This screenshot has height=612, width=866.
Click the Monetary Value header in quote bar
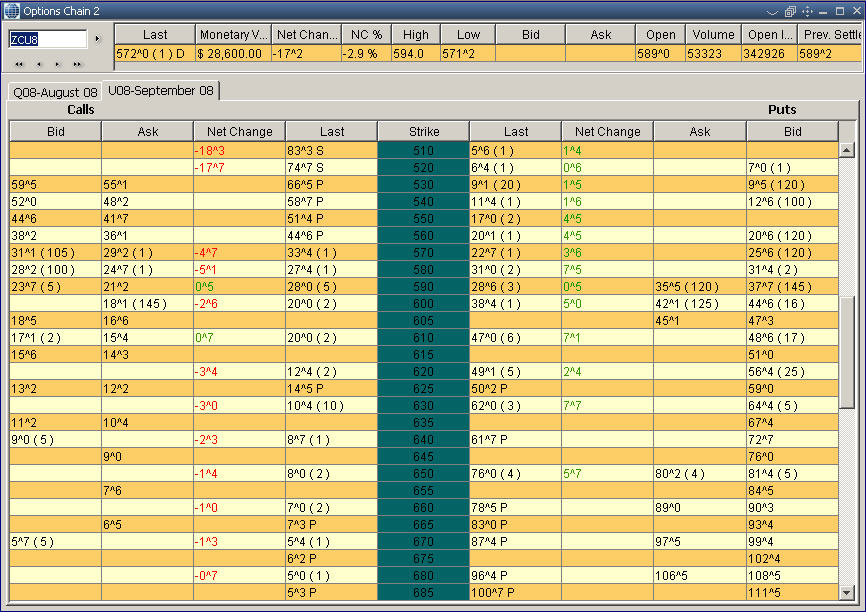pos(233,34)
